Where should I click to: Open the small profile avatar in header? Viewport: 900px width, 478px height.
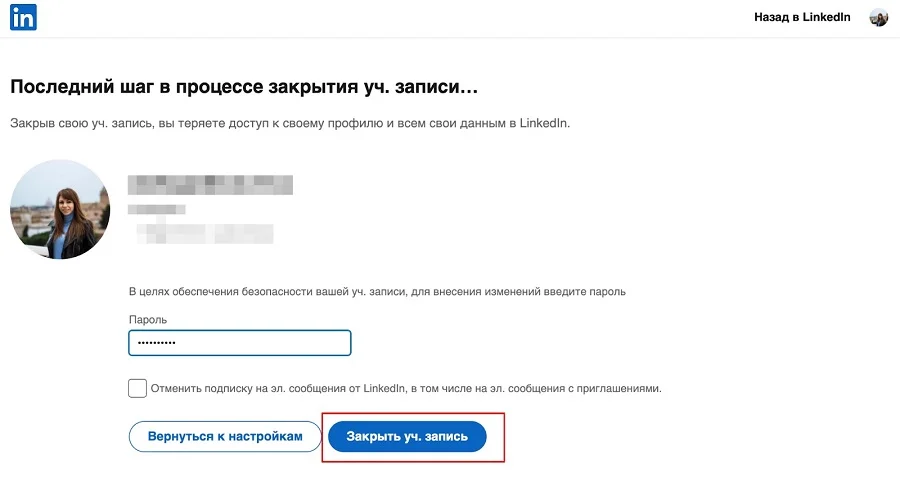(x=879, y=17)
